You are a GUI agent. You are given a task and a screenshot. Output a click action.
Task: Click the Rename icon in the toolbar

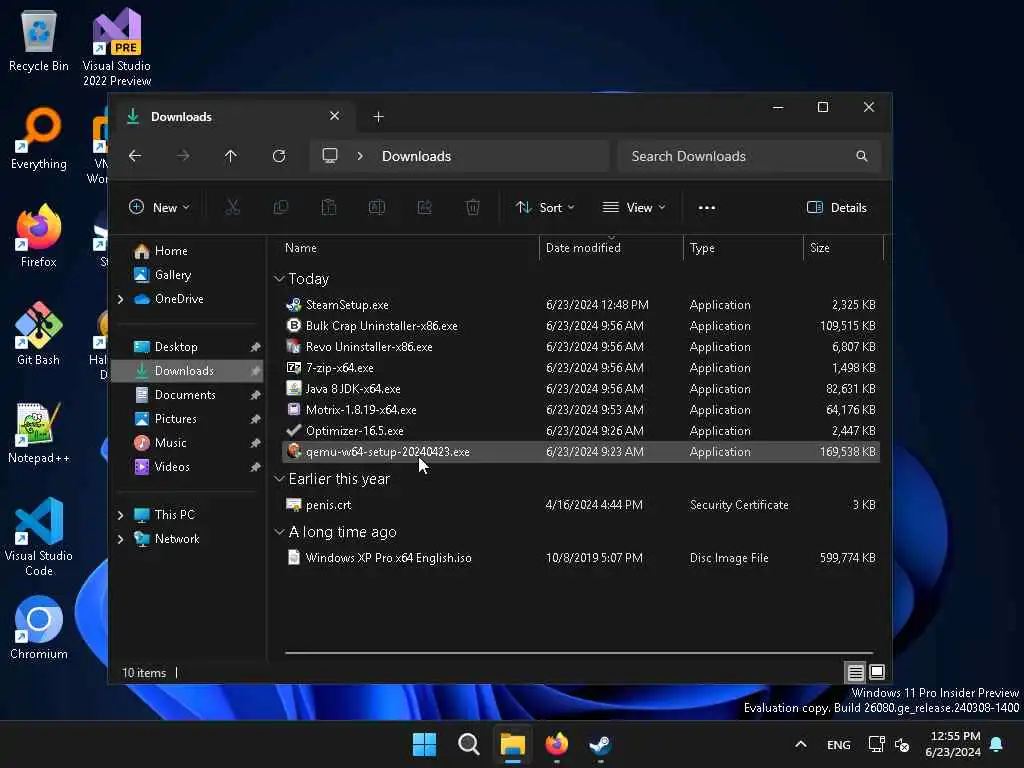[x=377, y=208]
